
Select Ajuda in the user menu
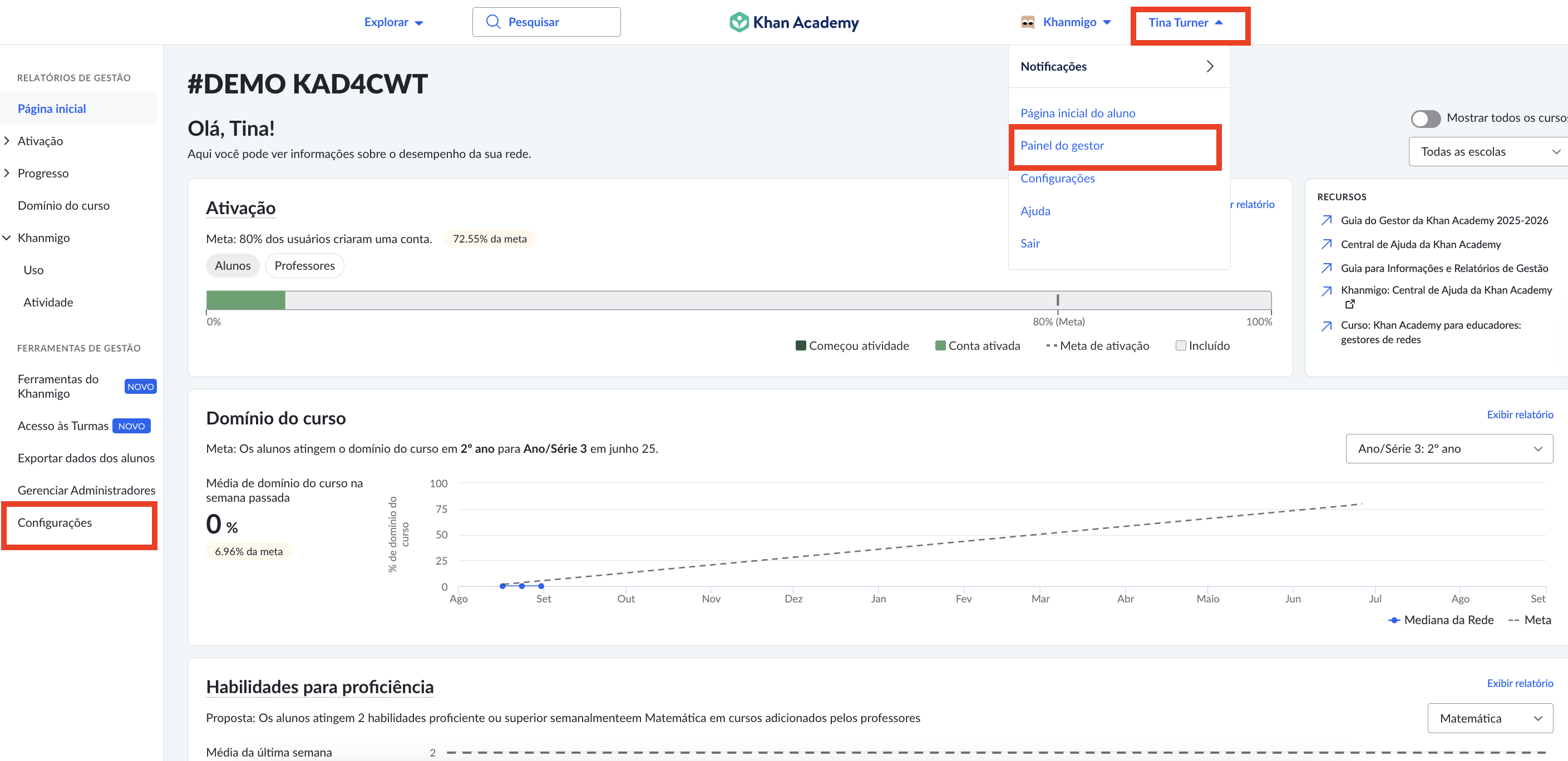pyautogui.click(x=1035, y=211)
